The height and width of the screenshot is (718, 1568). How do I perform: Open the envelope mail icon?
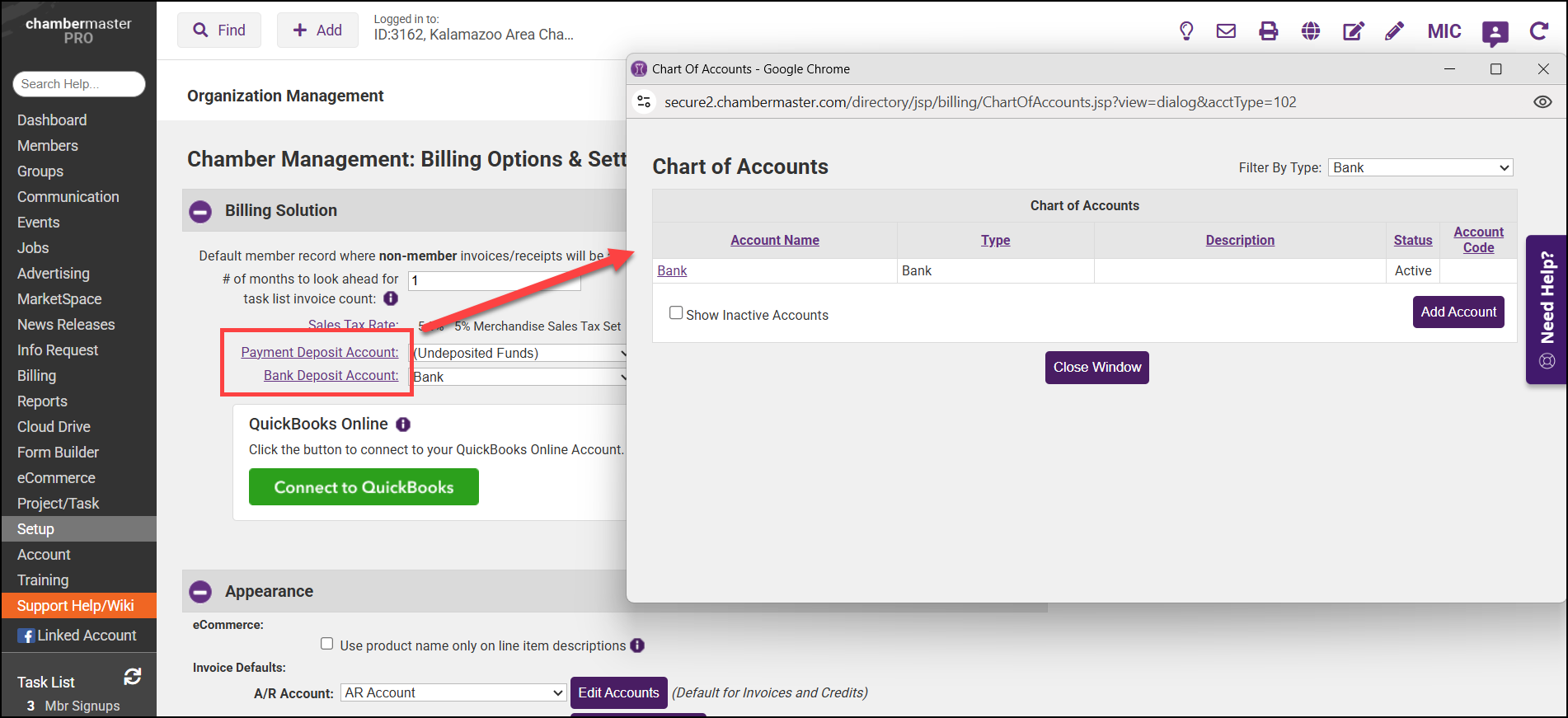pyautogui.click(x=1226, y=31)
